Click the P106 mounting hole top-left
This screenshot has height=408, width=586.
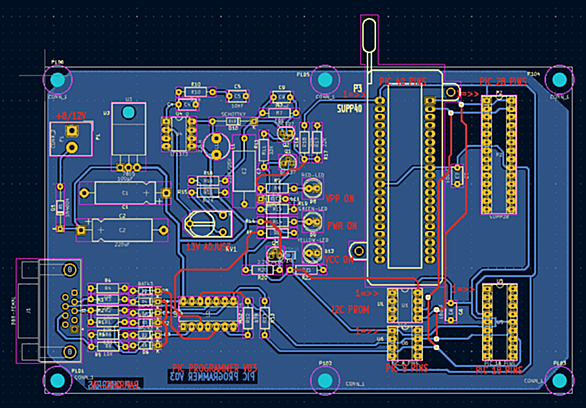(57, 80)
